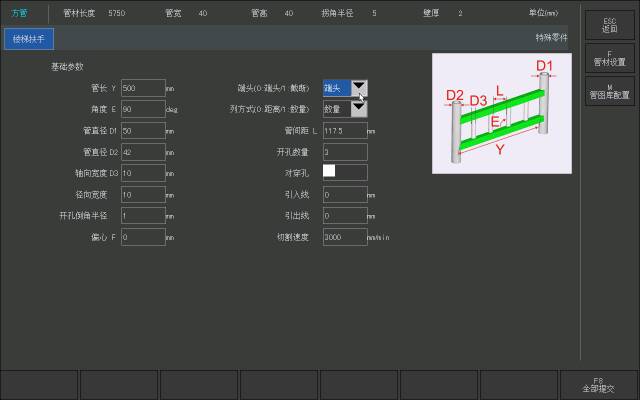Click the 轴向宽度 D3 input field
This screenshot has height=400, width=640.
[x=143, y=173]
